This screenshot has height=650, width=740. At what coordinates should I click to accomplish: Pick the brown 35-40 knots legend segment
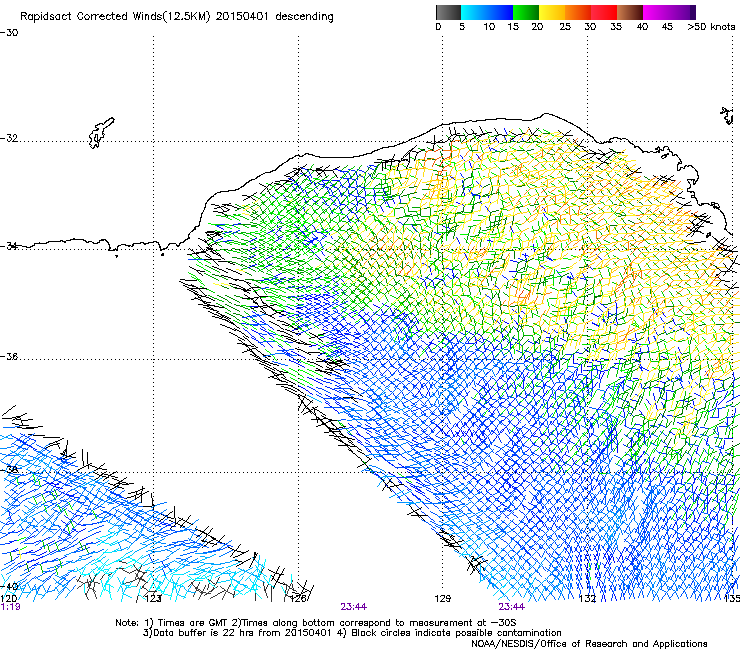[630, 12]
